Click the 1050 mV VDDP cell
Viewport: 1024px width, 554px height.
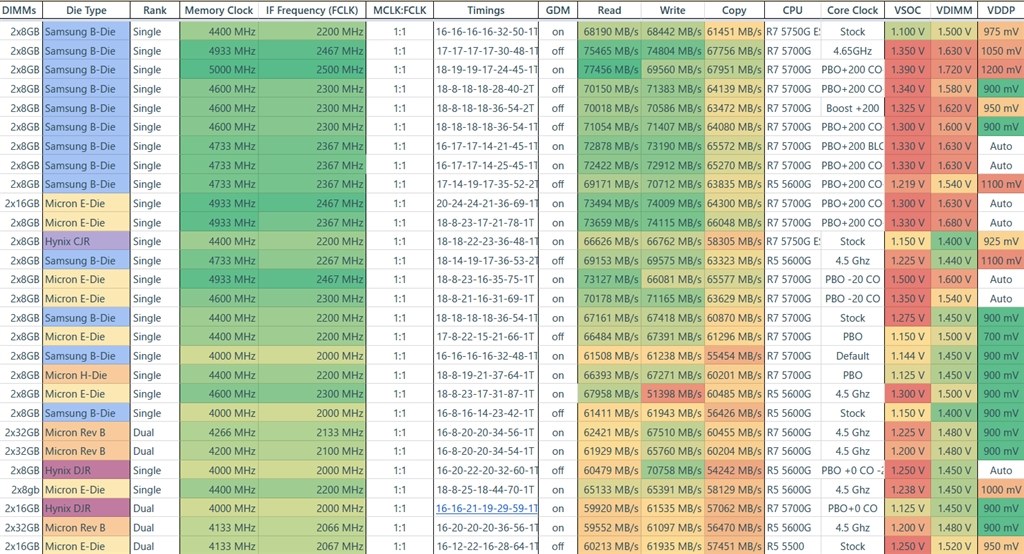pyautogui.click(x=1001, y=50)
